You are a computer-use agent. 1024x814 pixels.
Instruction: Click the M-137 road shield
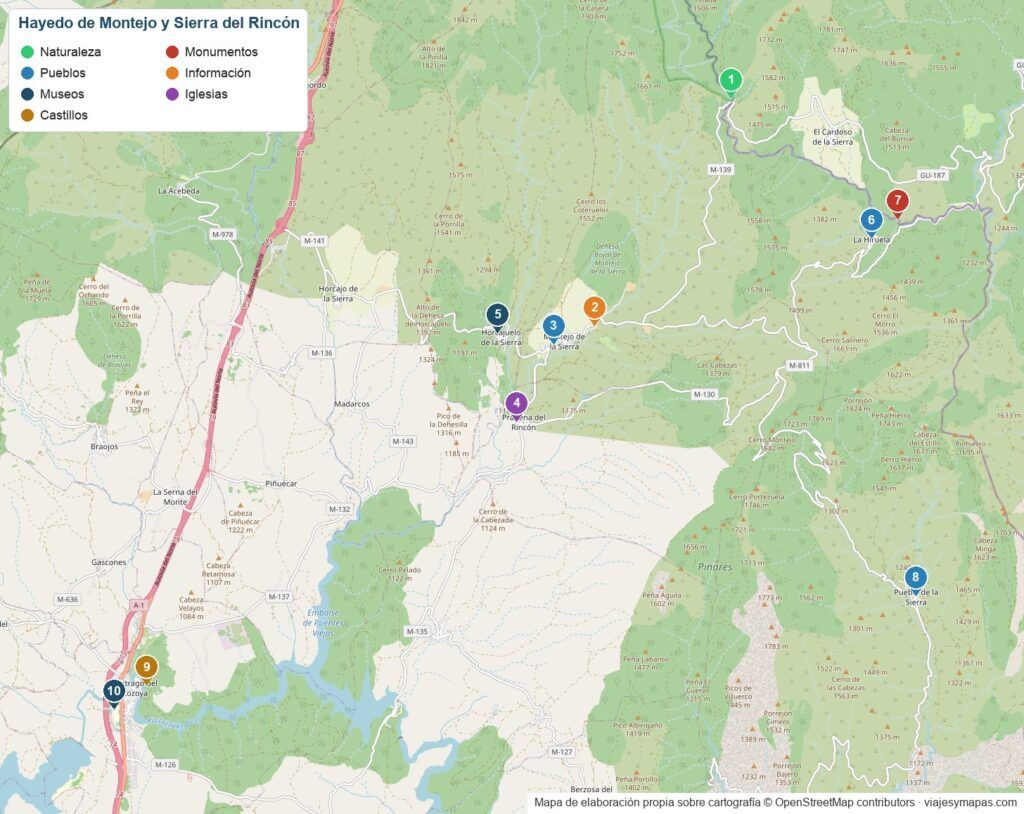(x=279, y=596)
